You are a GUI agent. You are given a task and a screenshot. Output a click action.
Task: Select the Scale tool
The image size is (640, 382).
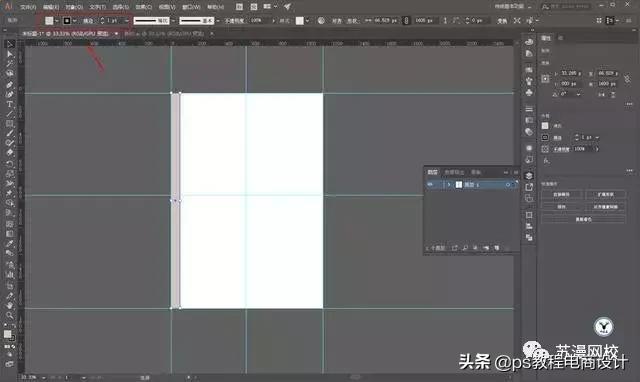(10, 173)
